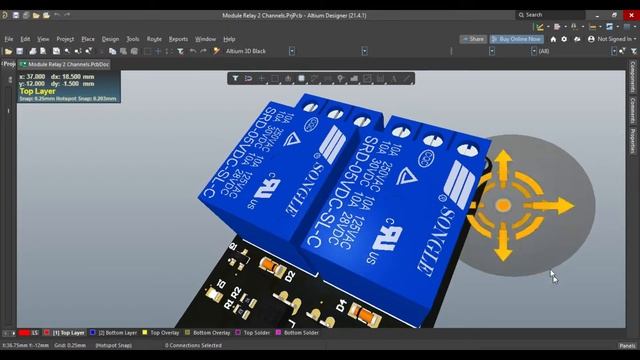The width and height of the screenshot is (640, 360).
Task: Click the cloud notifications icon
Action: coord(577,39)
